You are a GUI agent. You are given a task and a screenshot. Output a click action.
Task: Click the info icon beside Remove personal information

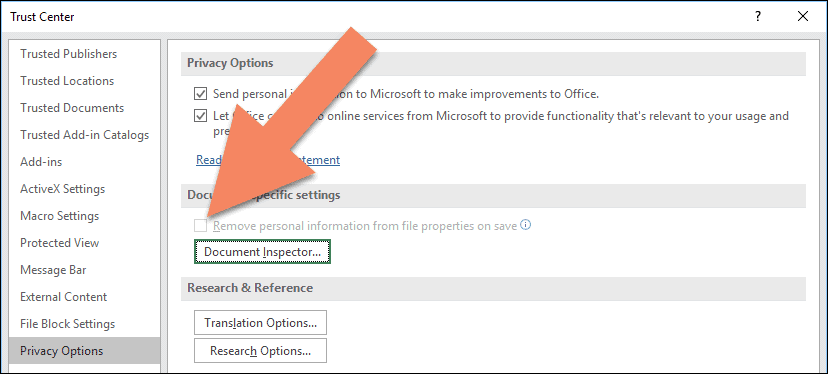[x=525, y=225]
